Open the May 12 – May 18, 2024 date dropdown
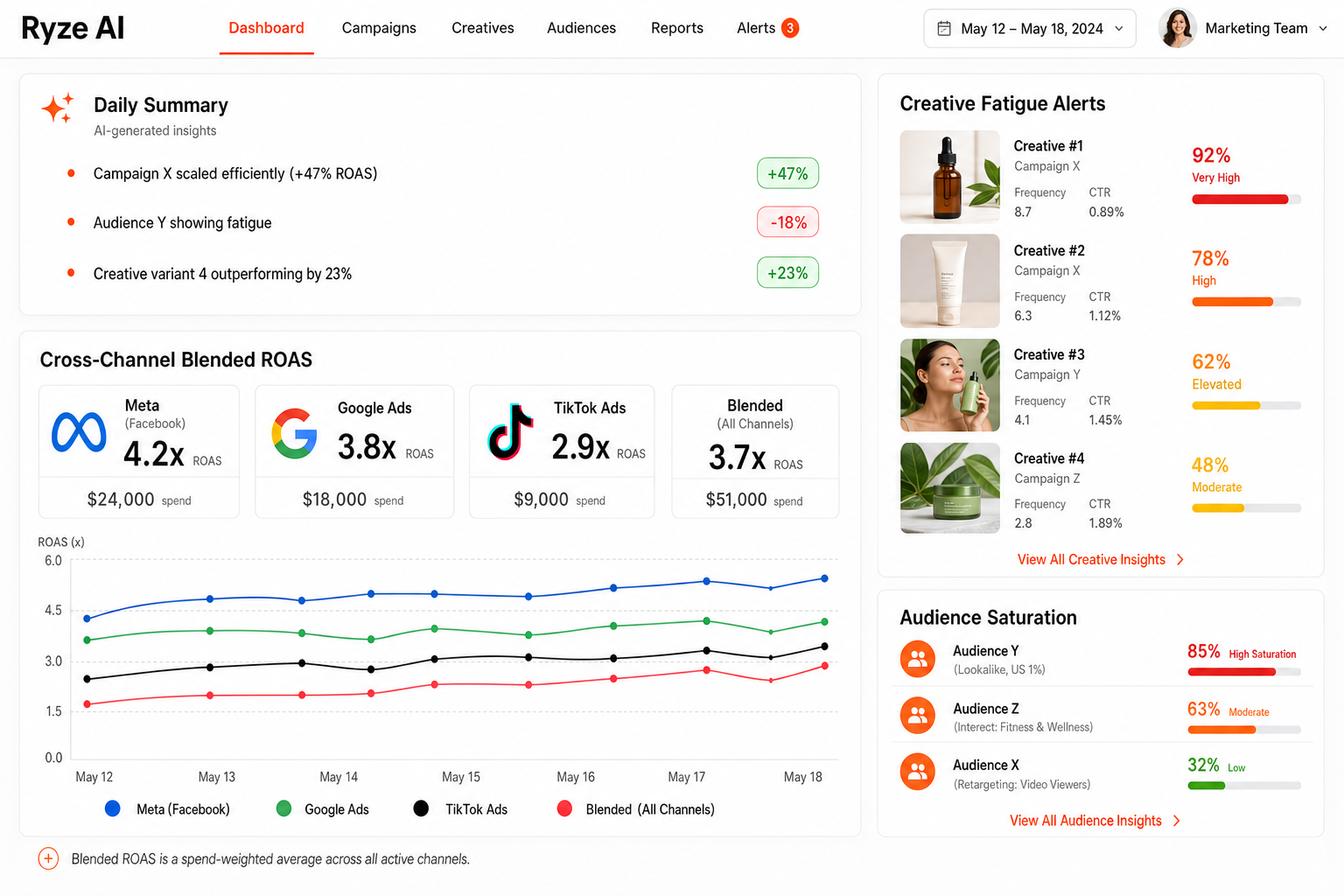 tap(1030, 29)
